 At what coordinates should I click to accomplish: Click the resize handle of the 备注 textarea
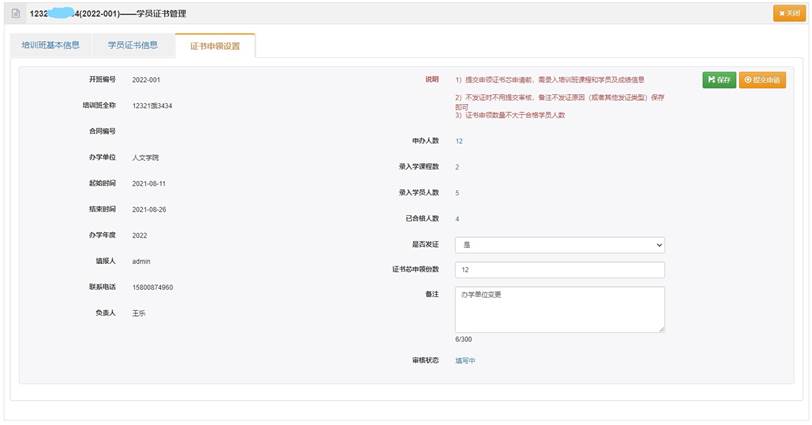[661, 328]
